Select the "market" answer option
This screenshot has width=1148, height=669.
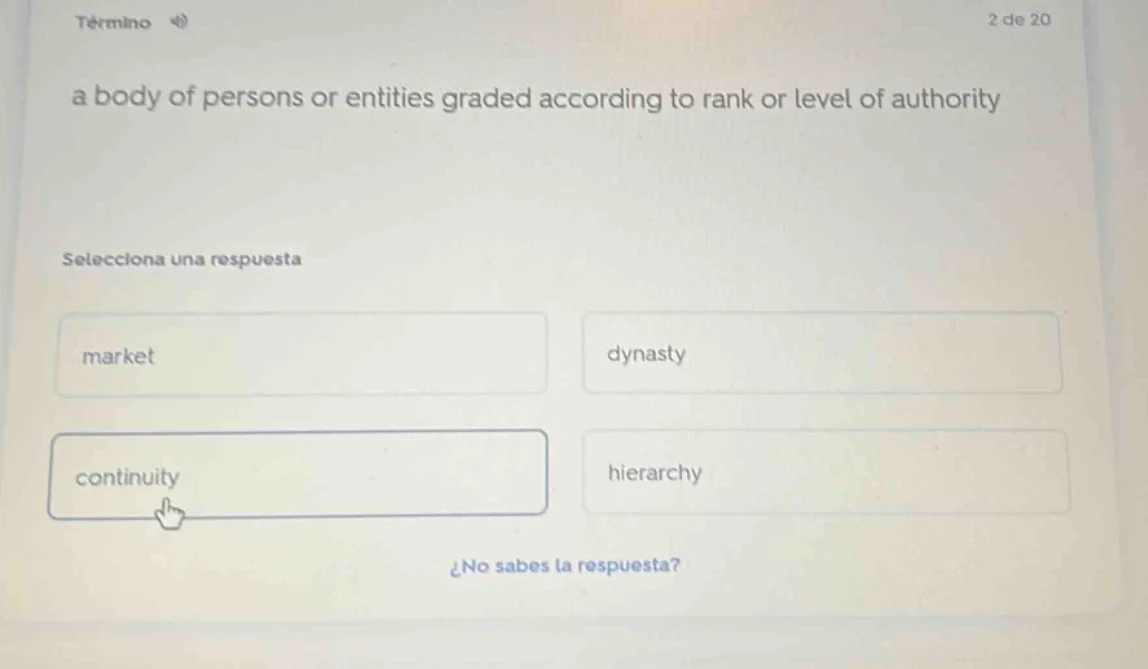pyautogui.click(x=301, y=355)
